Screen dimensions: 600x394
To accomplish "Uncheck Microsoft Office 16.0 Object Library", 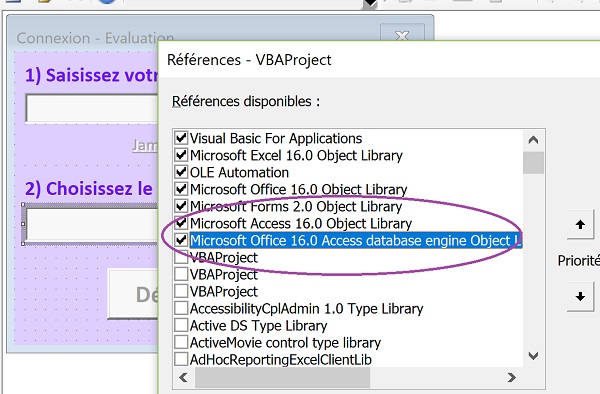I will tap(181, 189).
